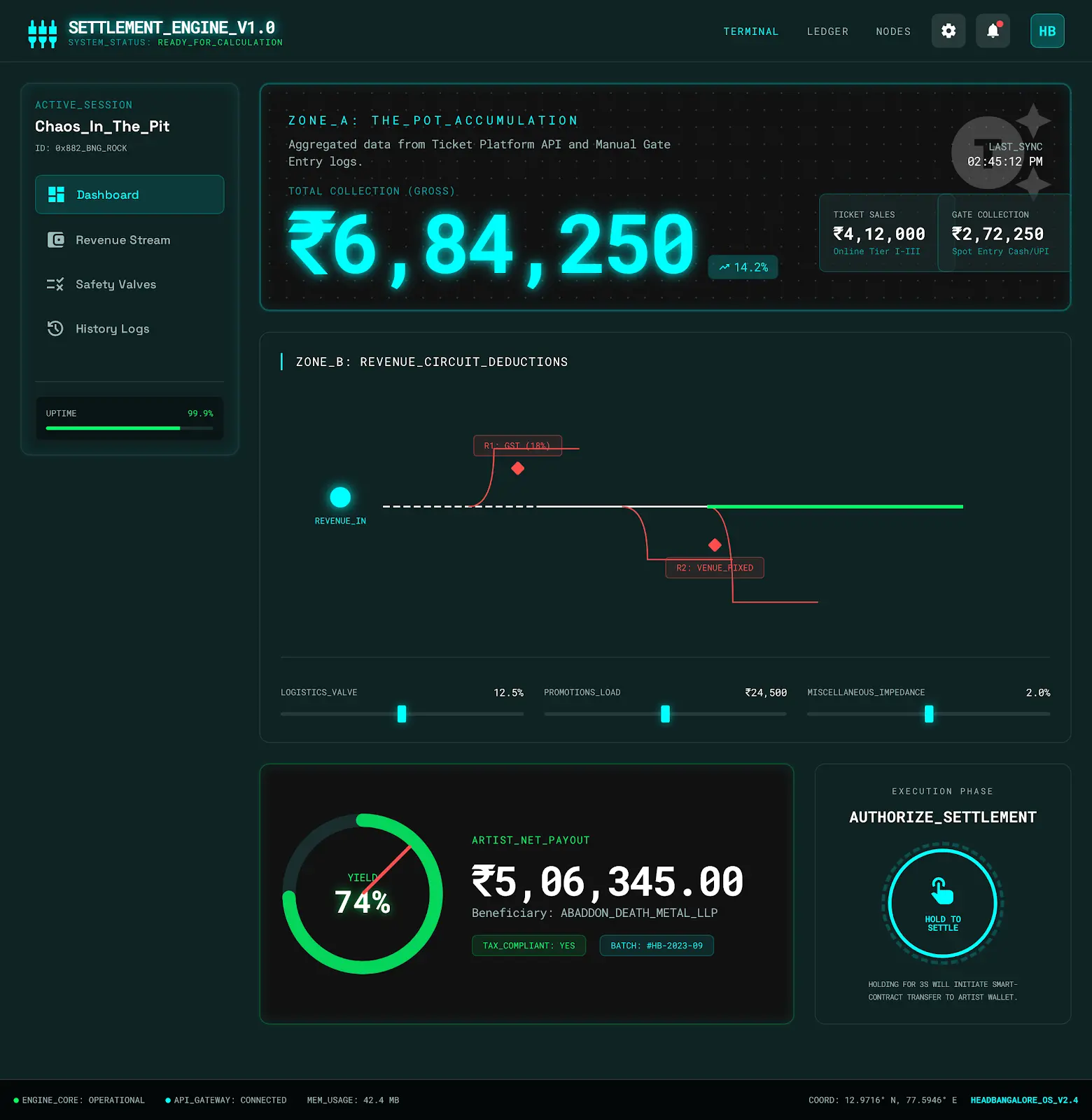Screen dimensions: 1092x1120
Task: Open the settings gear icon
Action: [948, 31]
